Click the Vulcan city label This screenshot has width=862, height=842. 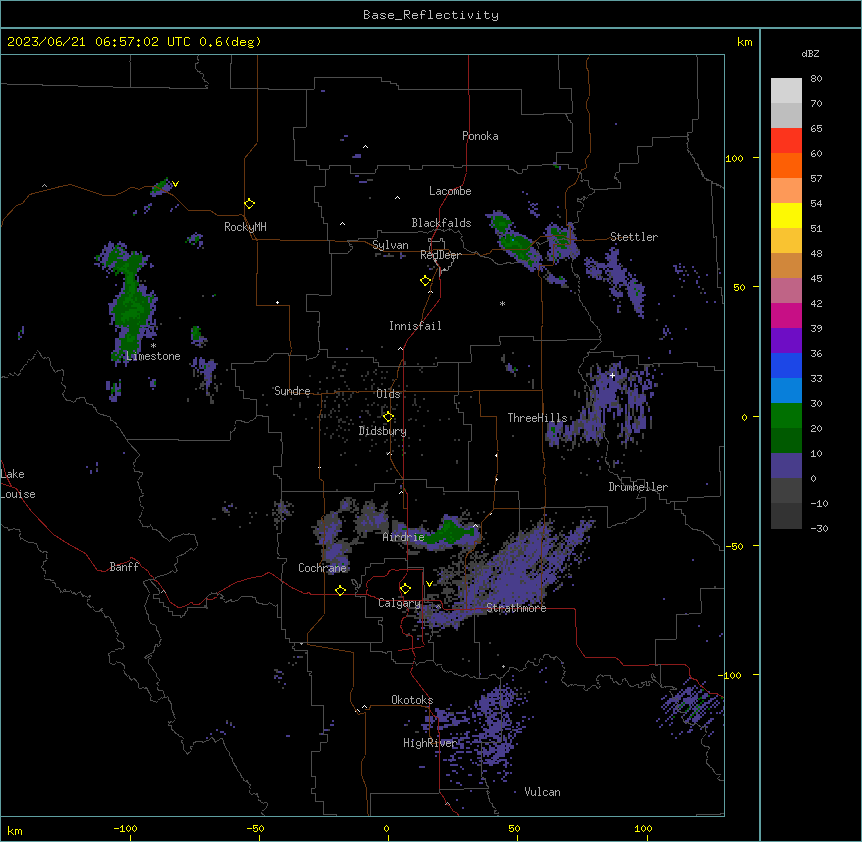tap(543, 792)
